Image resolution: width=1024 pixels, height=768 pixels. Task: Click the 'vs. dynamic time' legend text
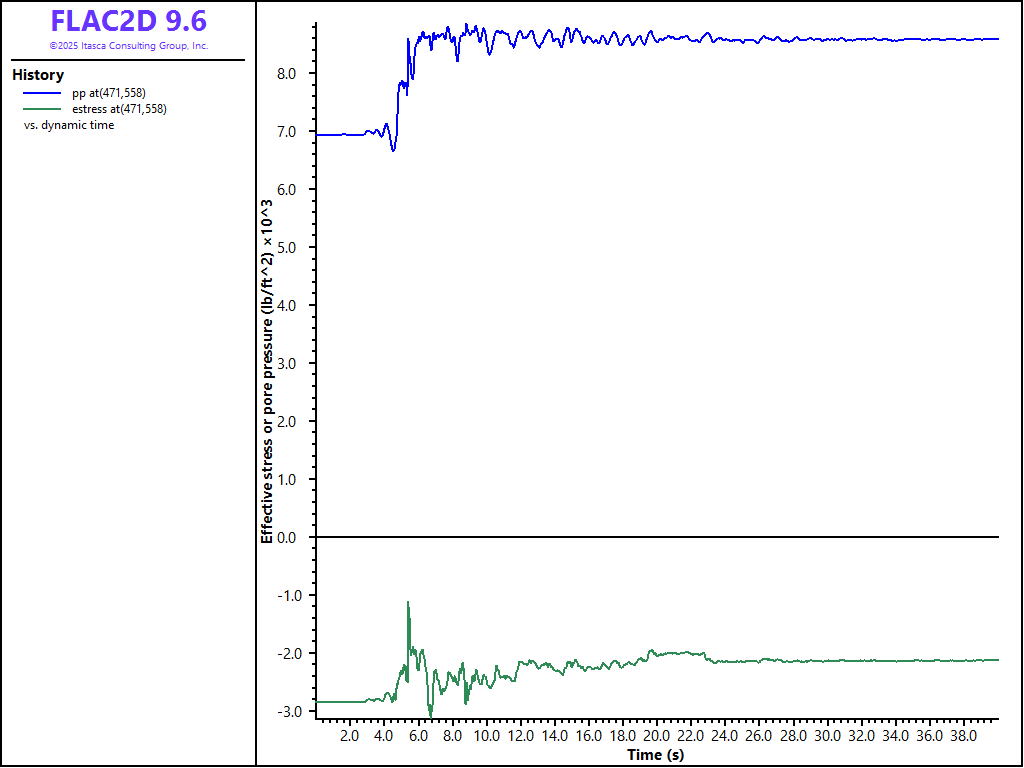click(69, 125)
